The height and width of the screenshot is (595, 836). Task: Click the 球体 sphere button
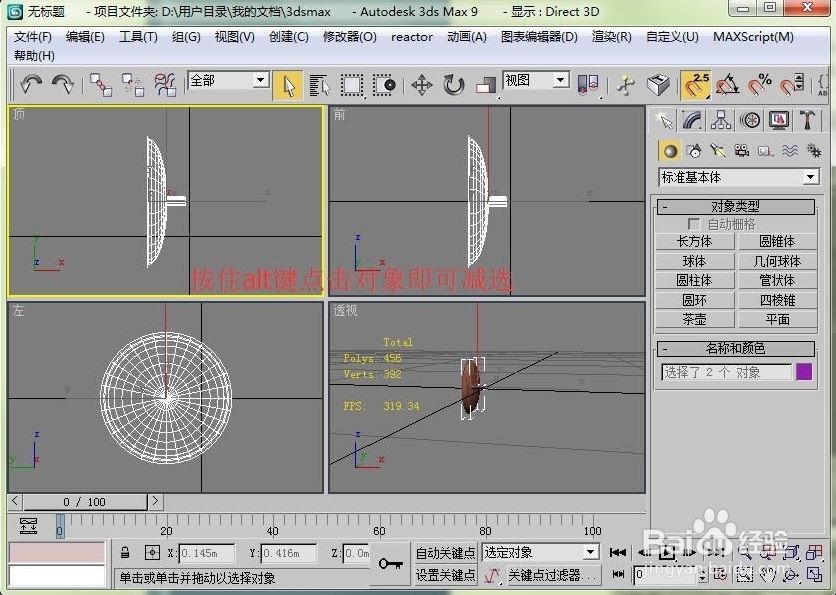pyautogui.click(x=694, y=261)
